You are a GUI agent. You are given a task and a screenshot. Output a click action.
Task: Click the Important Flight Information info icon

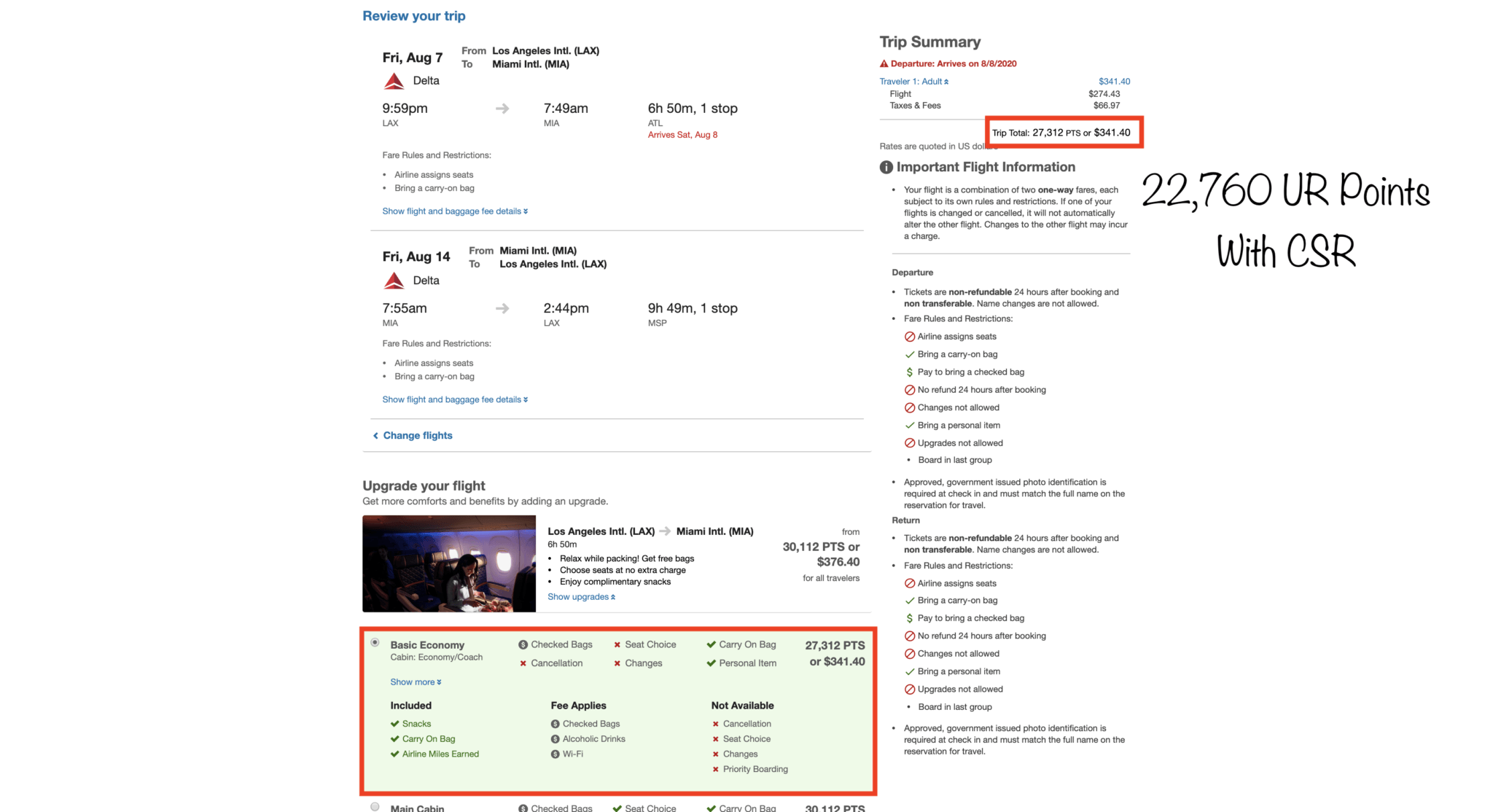[x=886, y=167]
